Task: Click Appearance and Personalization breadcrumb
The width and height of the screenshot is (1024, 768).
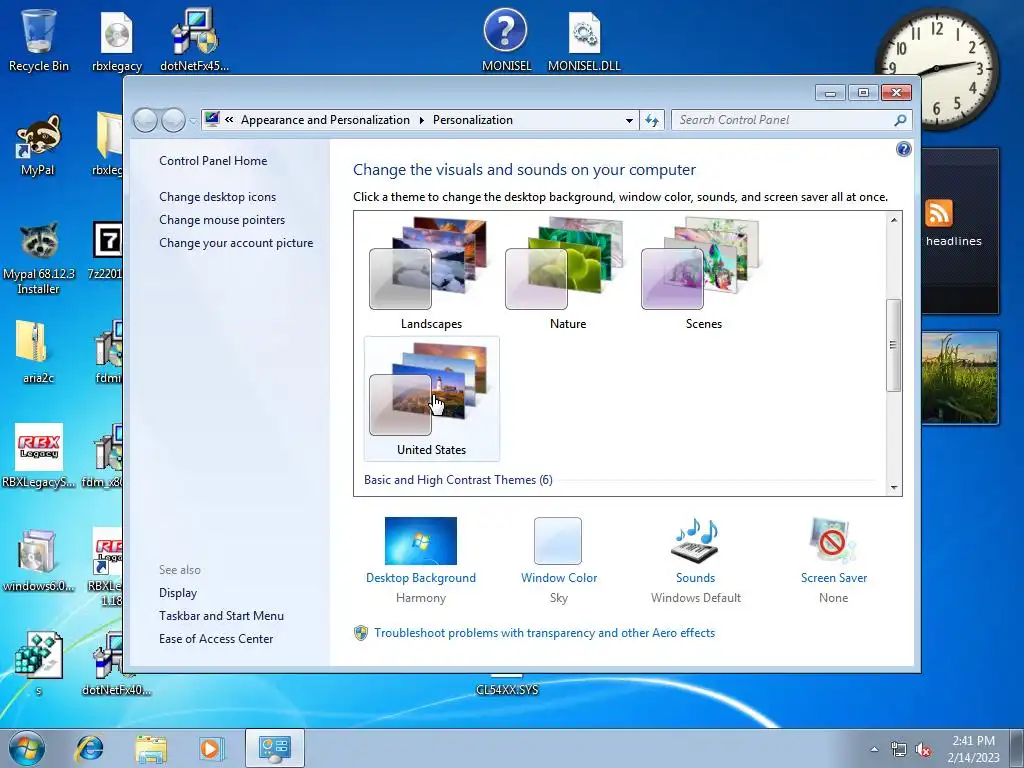Action: click(x=325, y=120)
